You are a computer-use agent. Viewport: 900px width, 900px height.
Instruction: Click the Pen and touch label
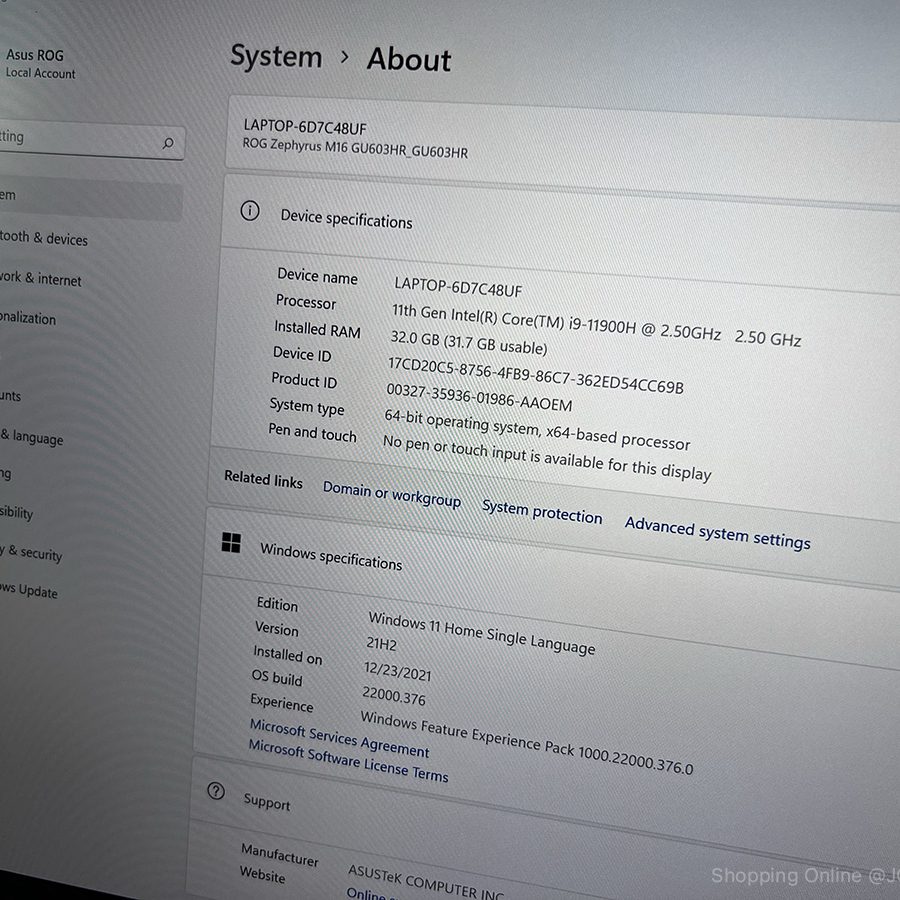pos(312,432)
